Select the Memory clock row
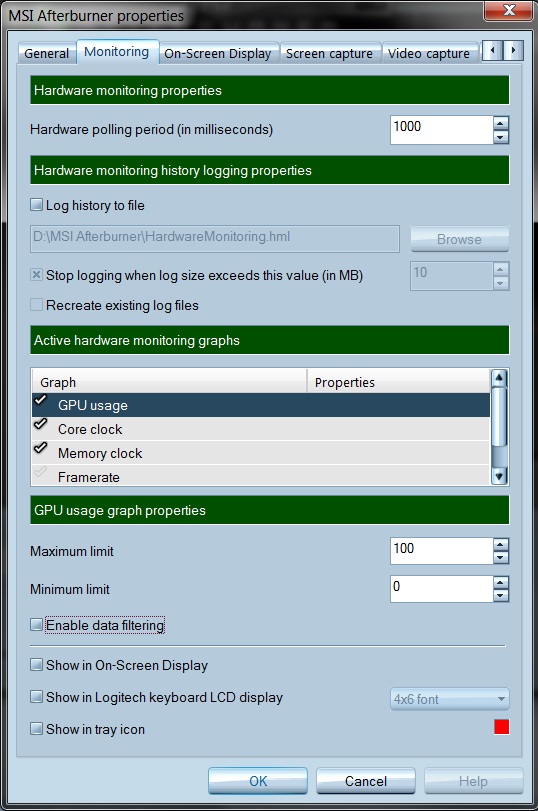 point(261,453)
